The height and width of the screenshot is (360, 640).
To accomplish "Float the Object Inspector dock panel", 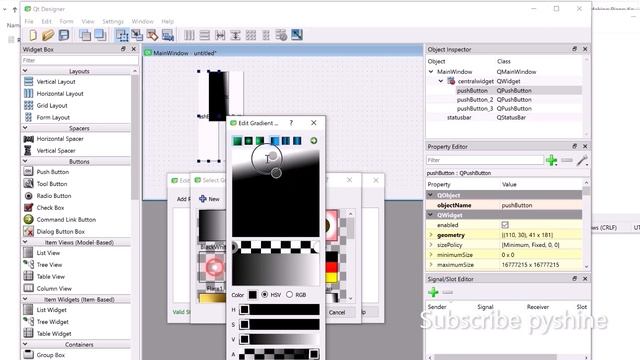I will 575,49.
